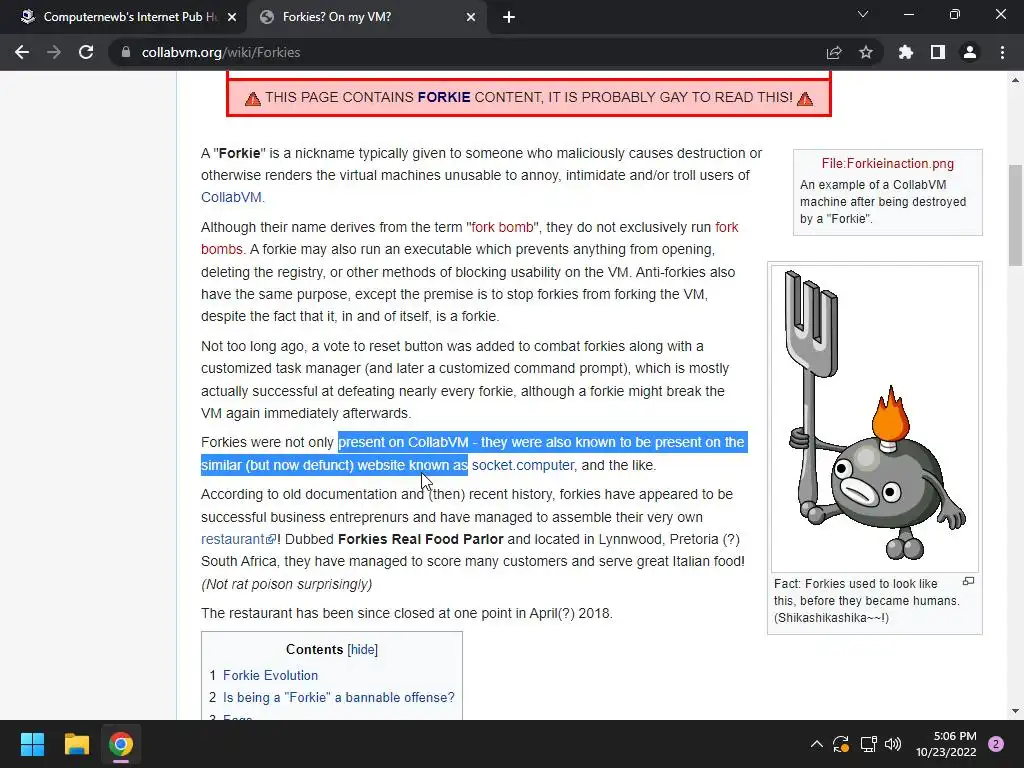Click the sync update tray icon
Screen dimensions: 1024x768
(x=840, y=744)
